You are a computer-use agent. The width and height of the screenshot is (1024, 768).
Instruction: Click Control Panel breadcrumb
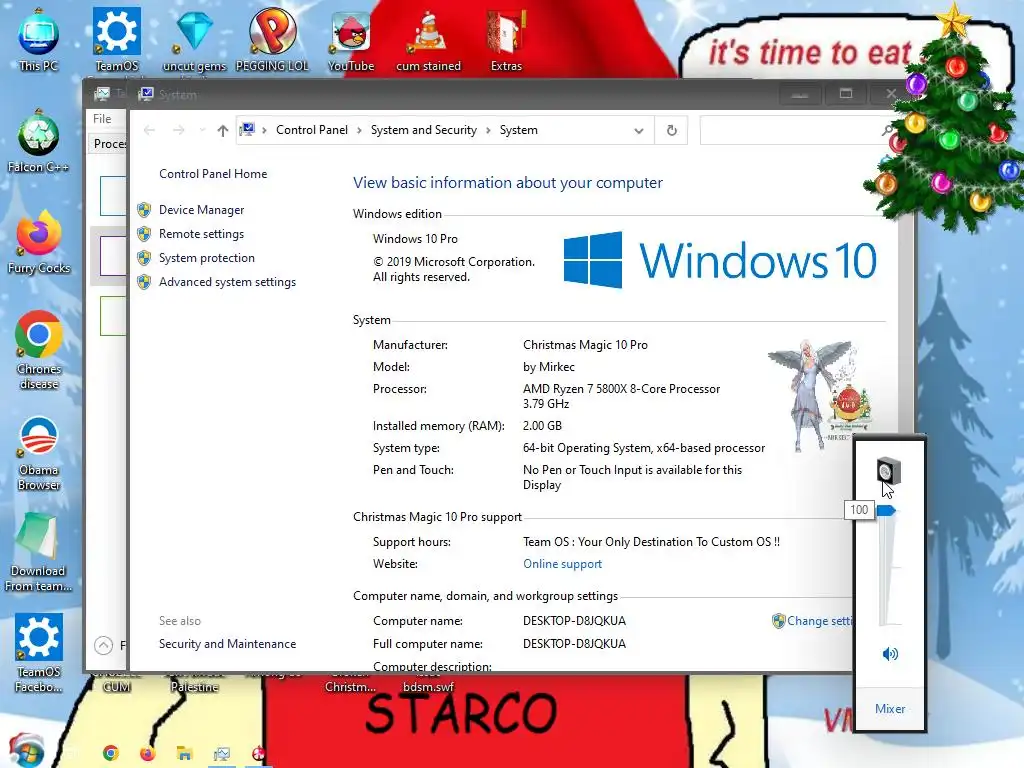[312, 130]
